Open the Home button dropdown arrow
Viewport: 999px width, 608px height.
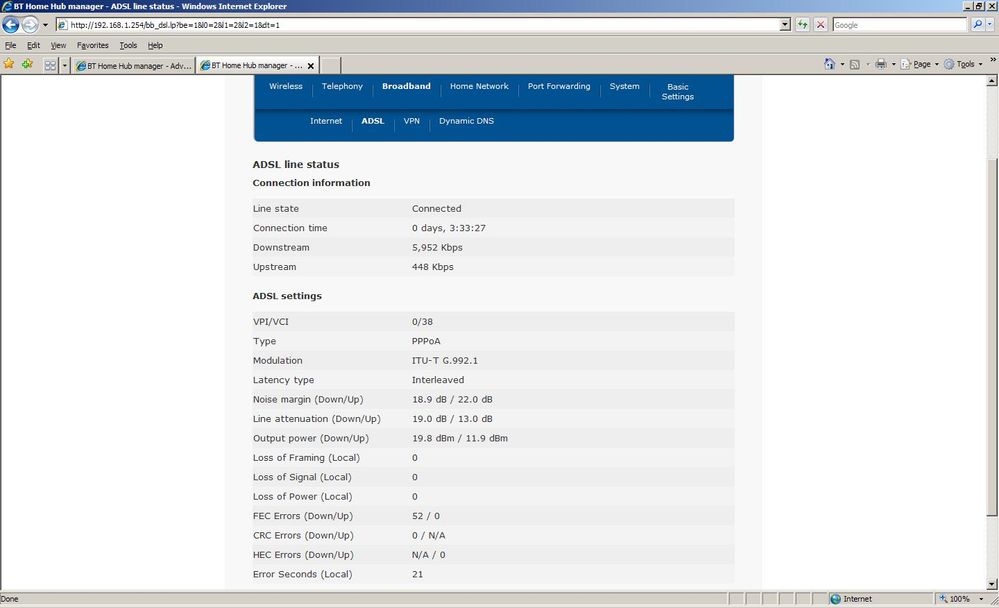coord(842,64)
